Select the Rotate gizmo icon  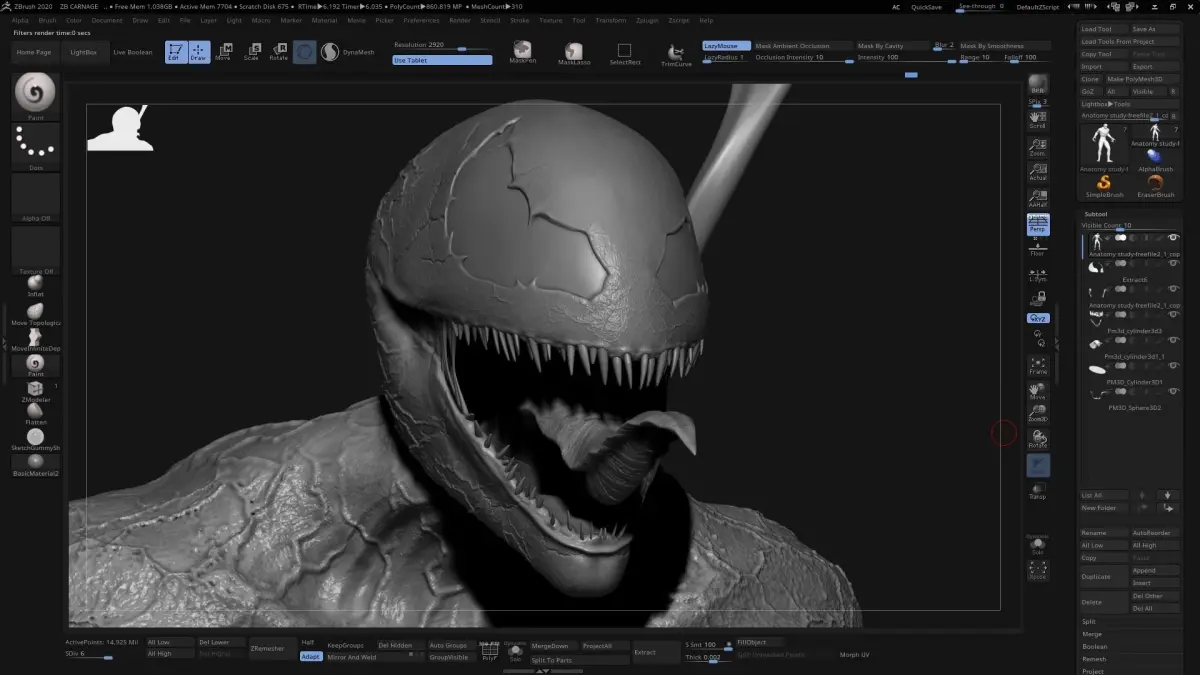tap(279, 52)
